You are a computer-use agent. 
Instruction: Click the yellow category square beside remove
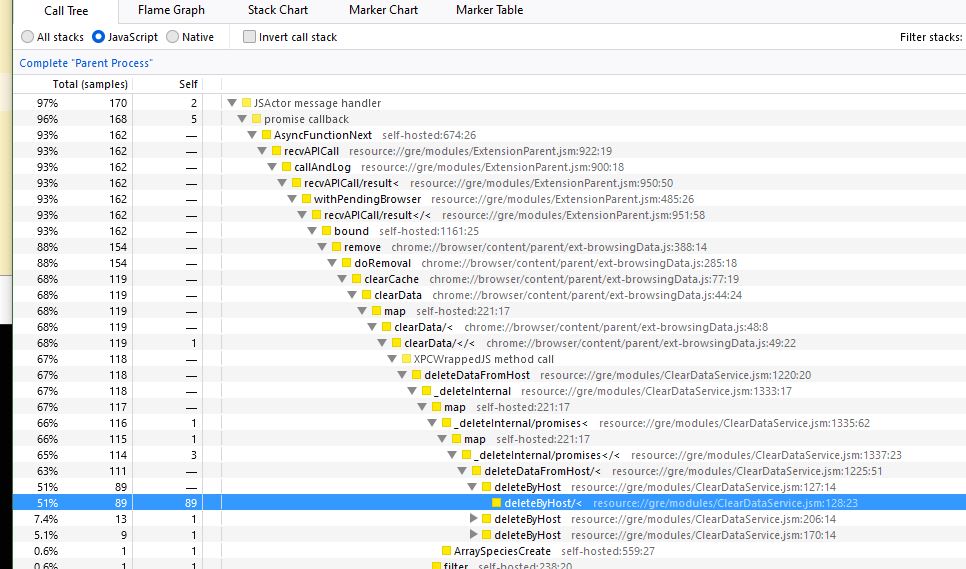coord(336,247)
